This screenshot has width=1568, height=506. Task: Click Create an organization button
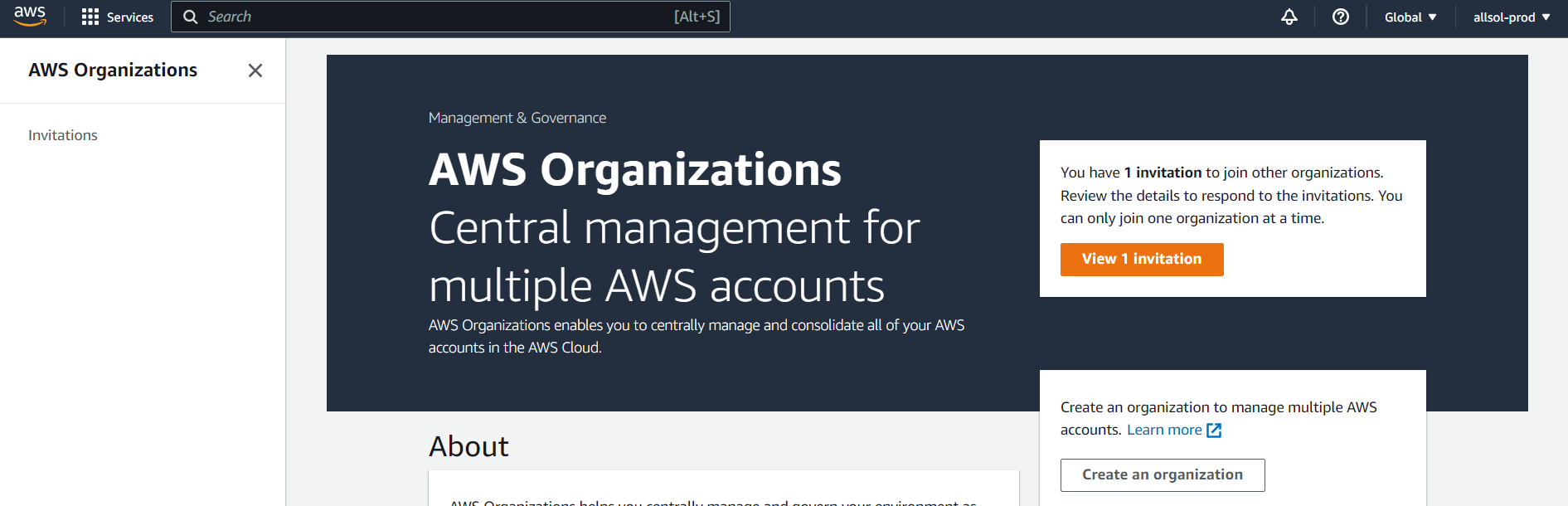pyautogui.click(x=1163, y=474)
